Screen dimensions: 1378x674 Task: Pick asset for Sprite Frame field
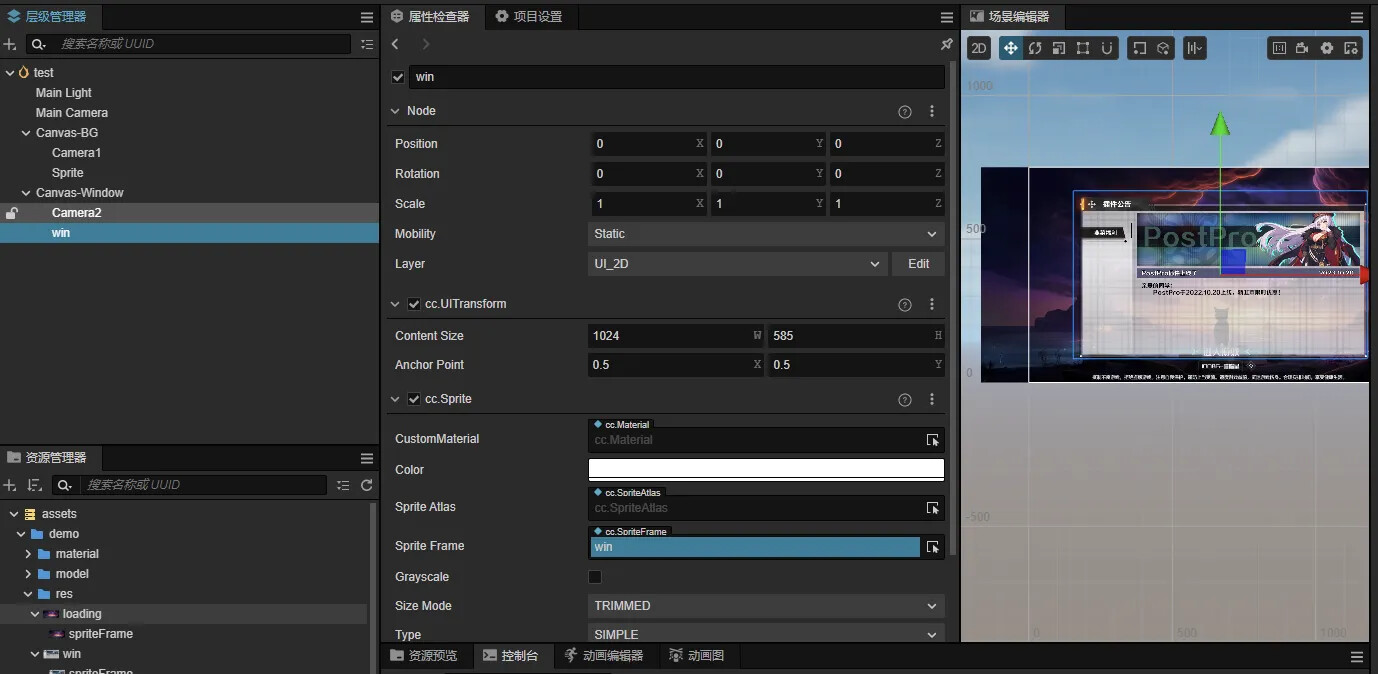[932, 547]
